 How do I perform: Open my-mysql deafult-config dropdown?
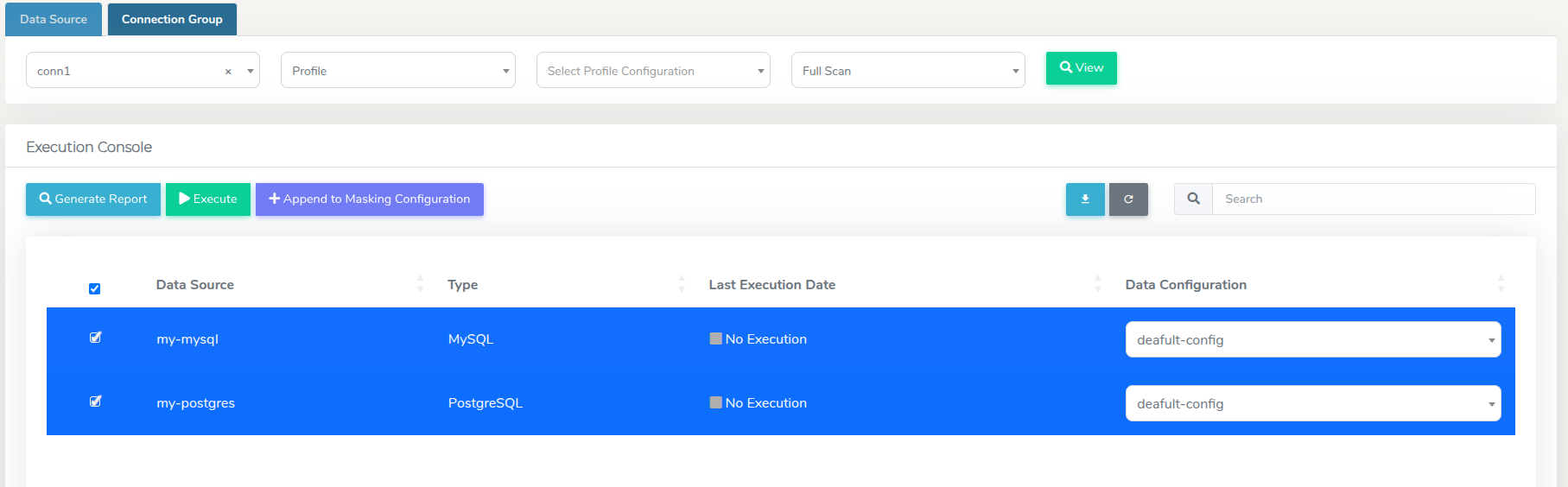click(x=1312, y=340)
